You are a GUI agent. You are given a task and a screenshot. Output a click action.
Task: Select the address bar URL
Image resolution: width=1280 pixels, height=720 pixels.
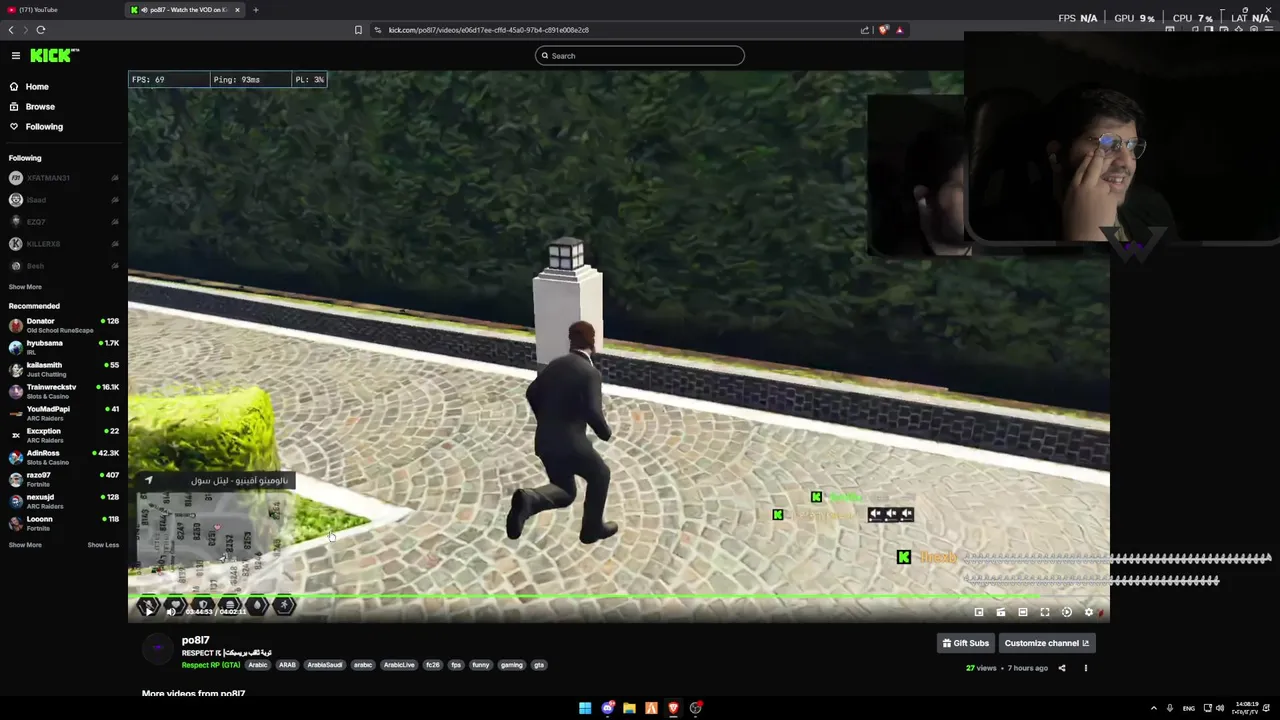pyautogui.click(x=488, y=30)
